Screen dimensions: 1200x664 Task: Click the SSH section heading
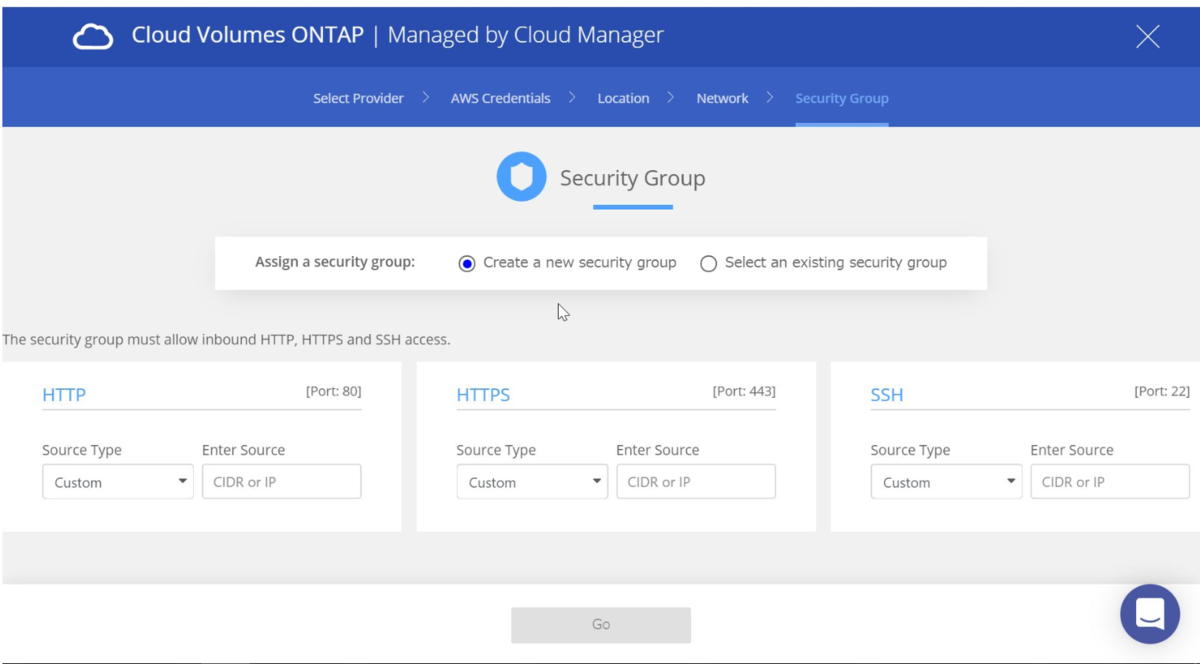[886, 395]
